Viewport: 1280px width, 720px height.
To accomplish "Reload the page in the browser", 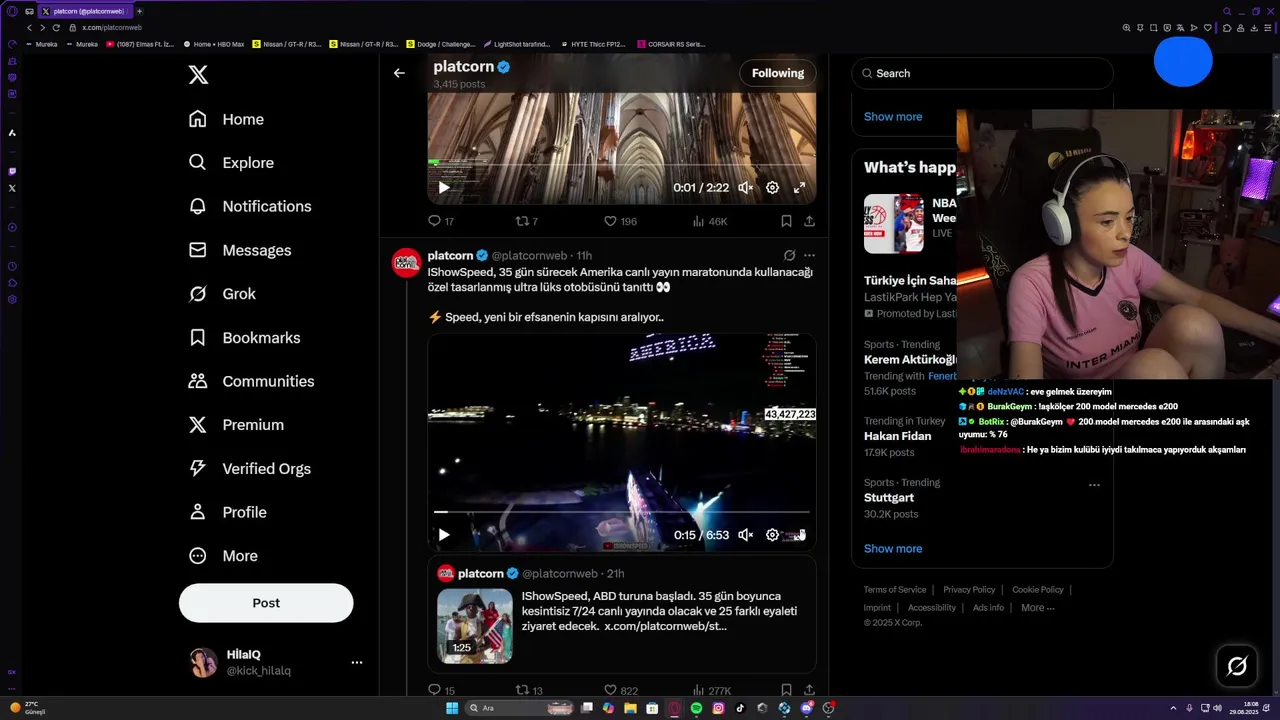I will [x=56, y=27].
